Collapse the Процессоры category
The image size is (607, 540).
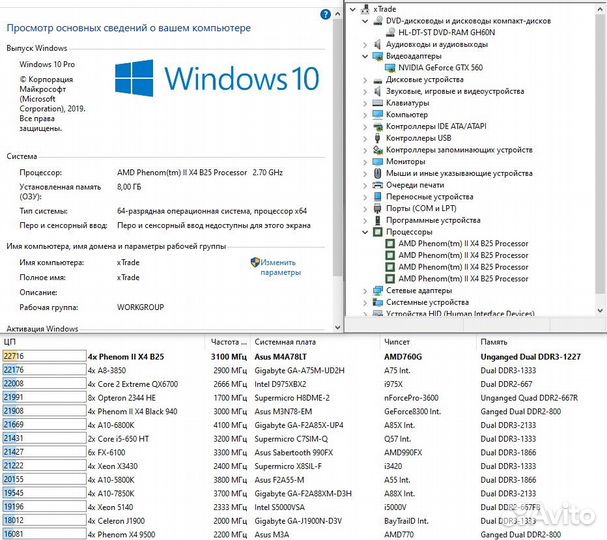click(x=365, y=232)
